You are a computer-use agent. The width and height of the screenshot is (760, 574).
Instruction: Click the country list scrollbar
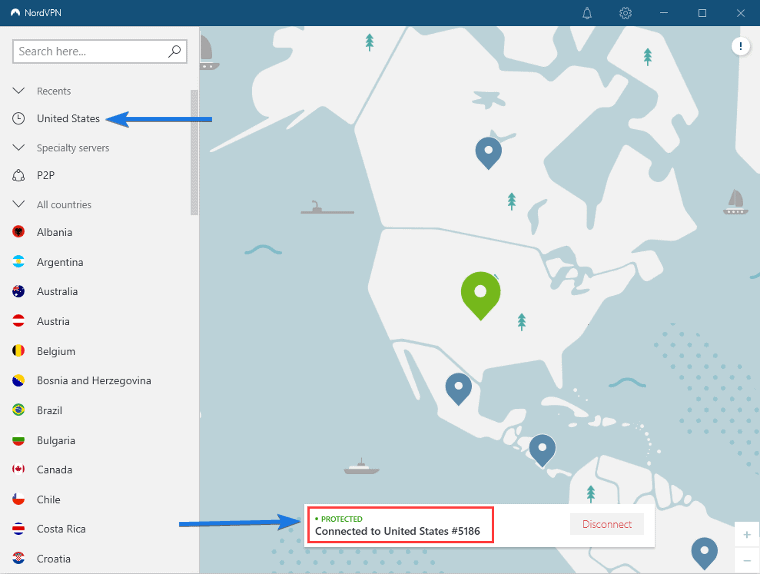pyautogui.click(x=194, y=152)
